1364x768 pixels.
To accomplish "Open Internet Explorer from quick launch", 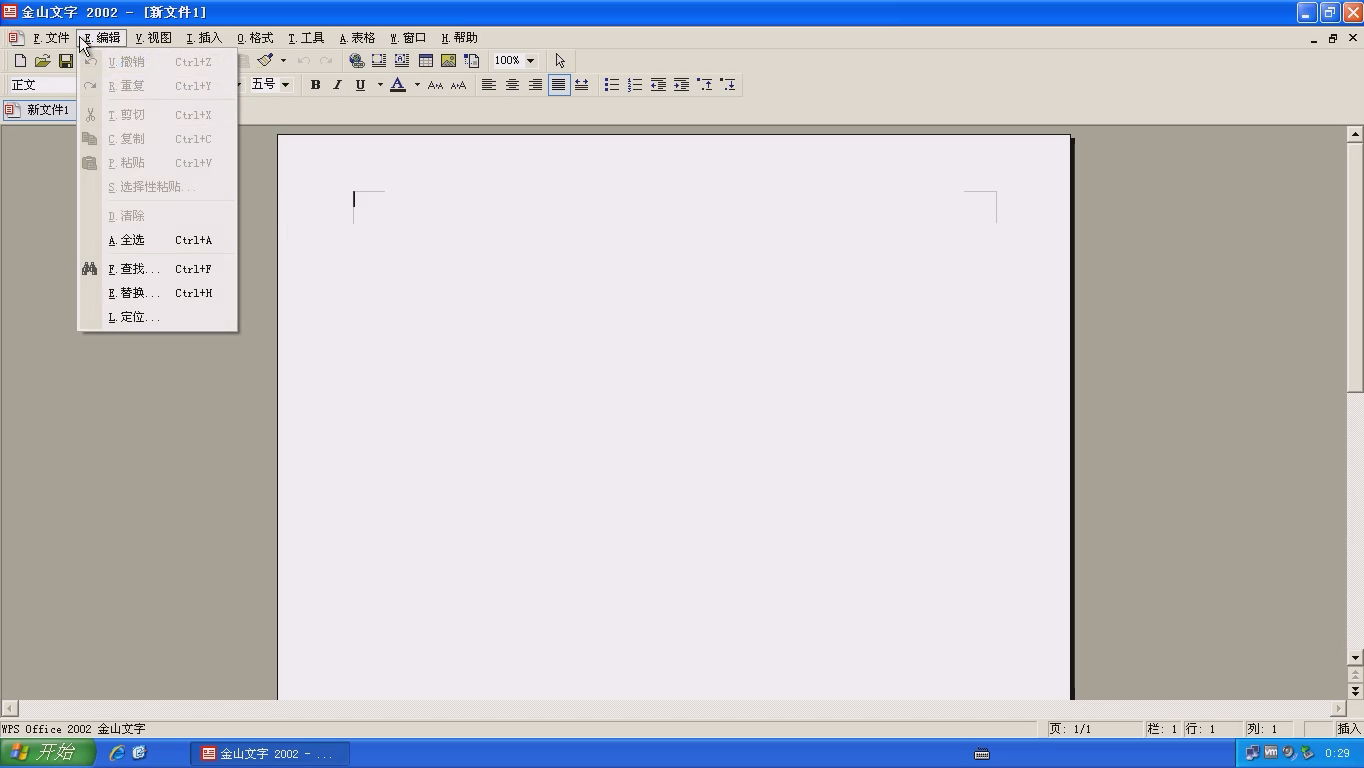I will pos(117,753).
